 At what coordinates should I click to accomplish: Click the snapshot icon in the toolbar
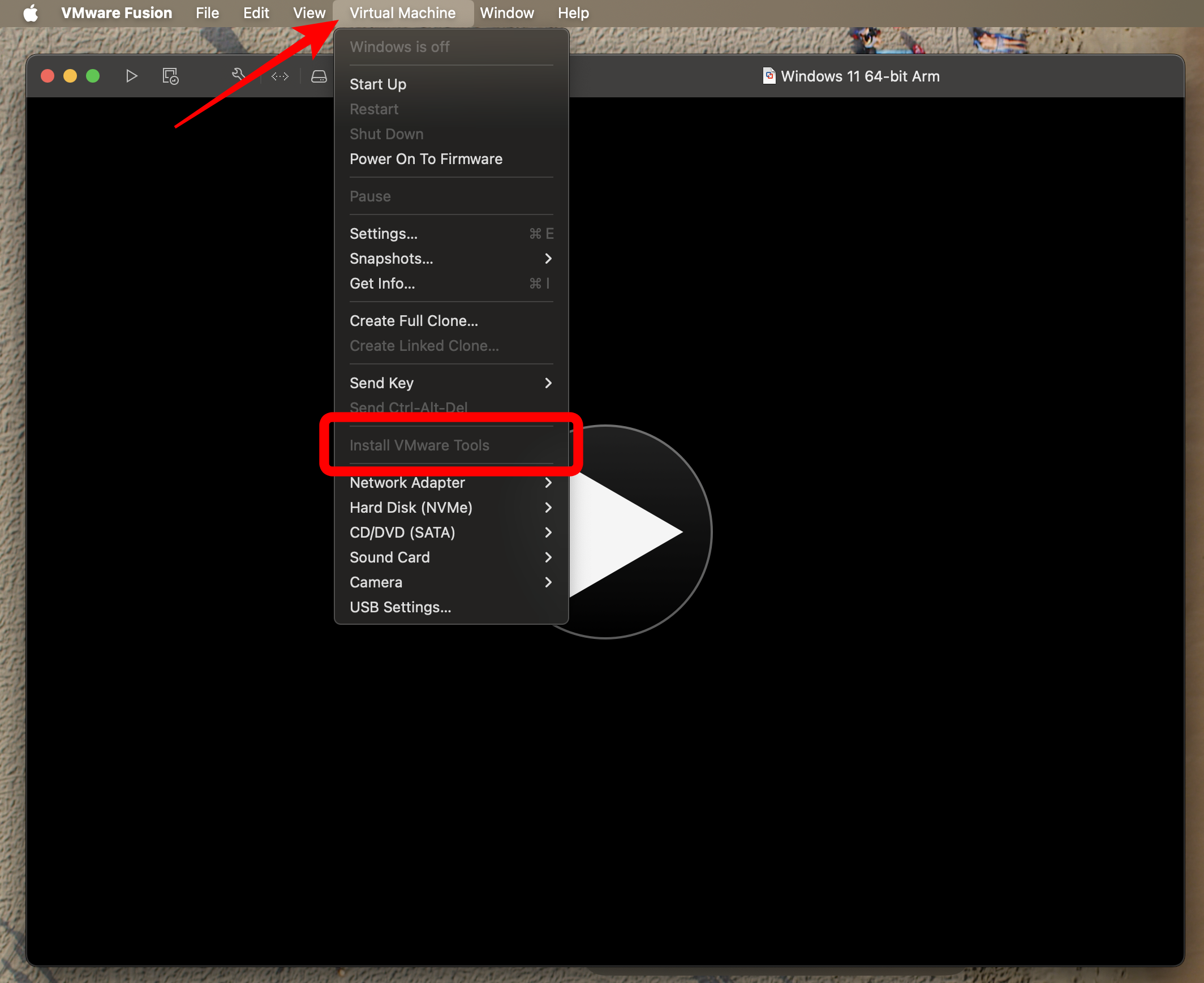coord(170,76)
